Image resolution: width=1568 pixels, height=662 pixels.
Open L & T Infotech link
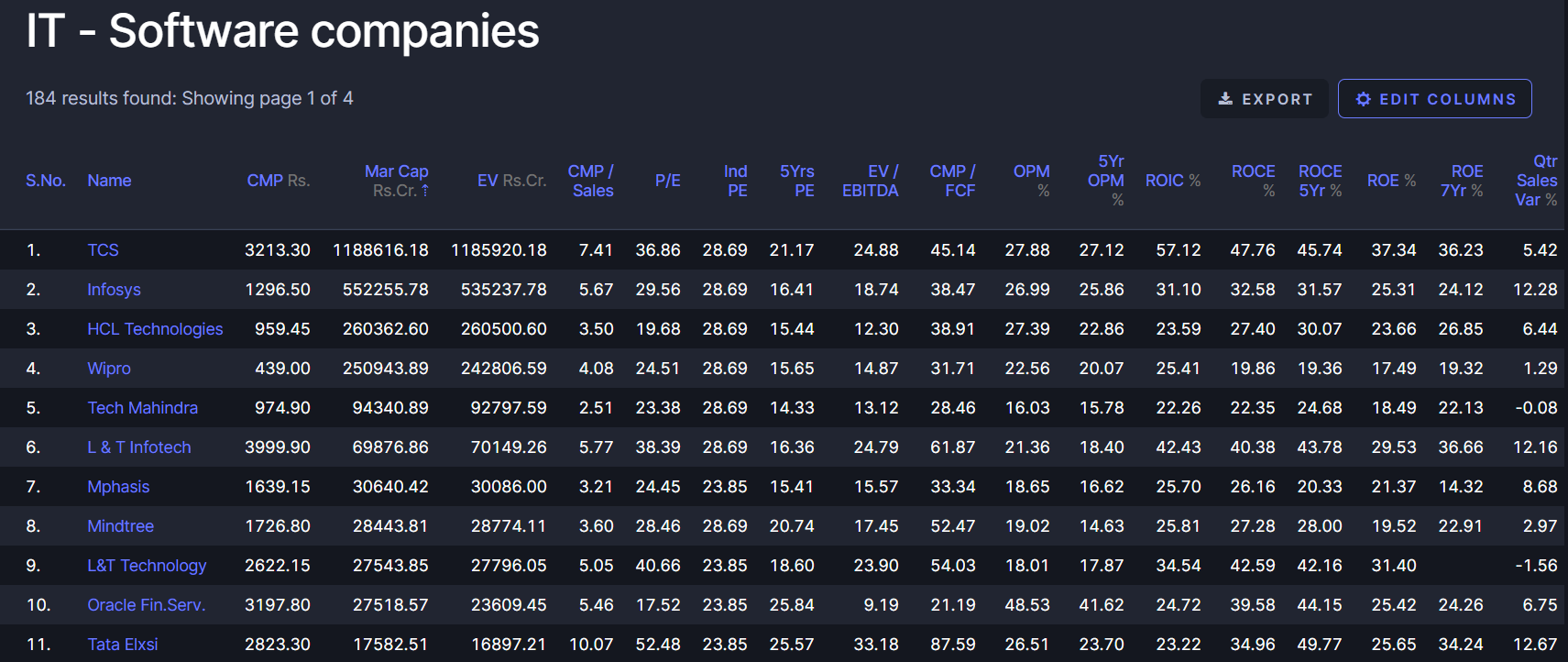[139, 447]
